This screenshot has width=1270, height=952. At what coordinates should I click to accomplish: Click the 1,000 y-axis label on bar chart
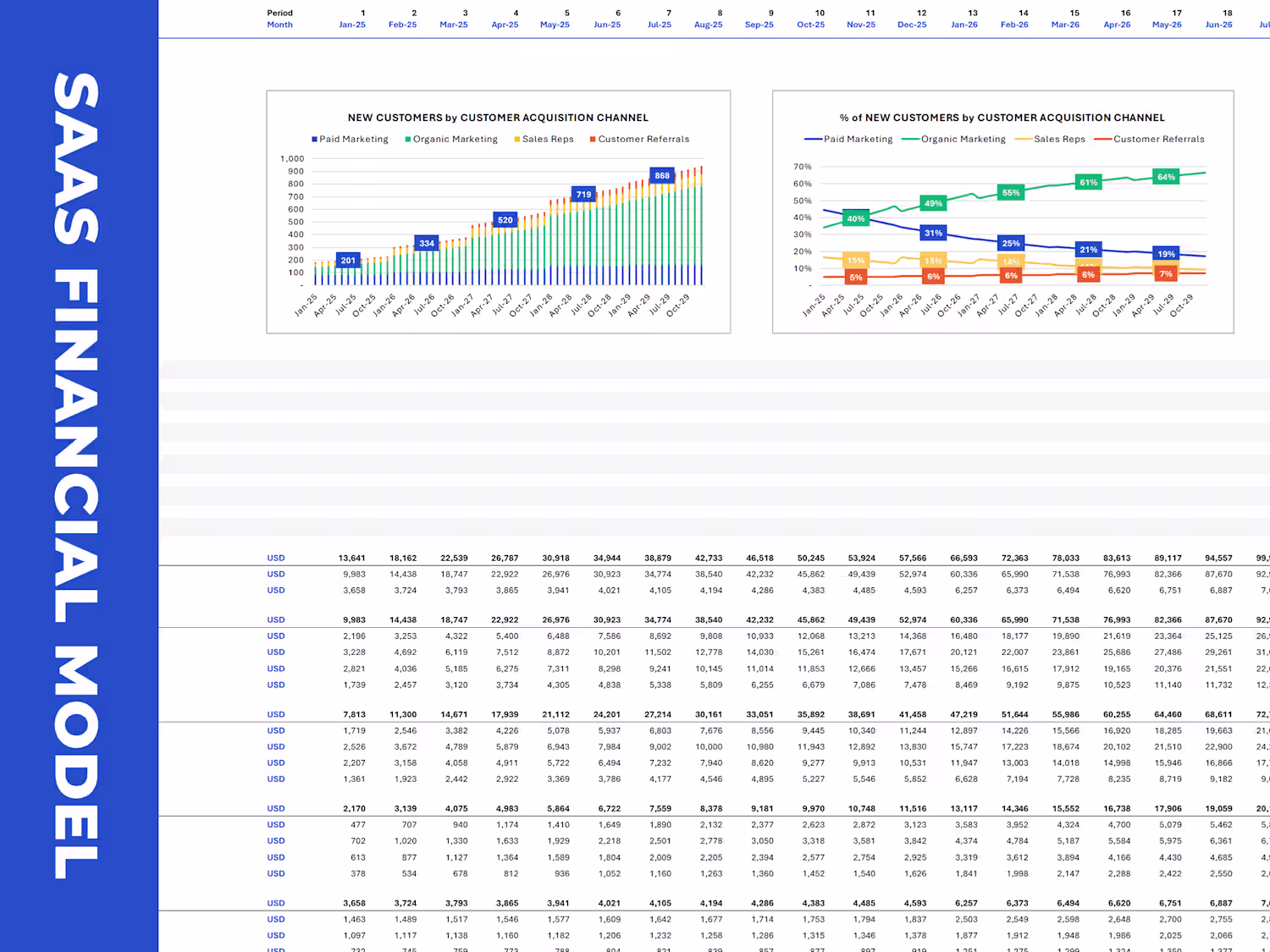292,159
